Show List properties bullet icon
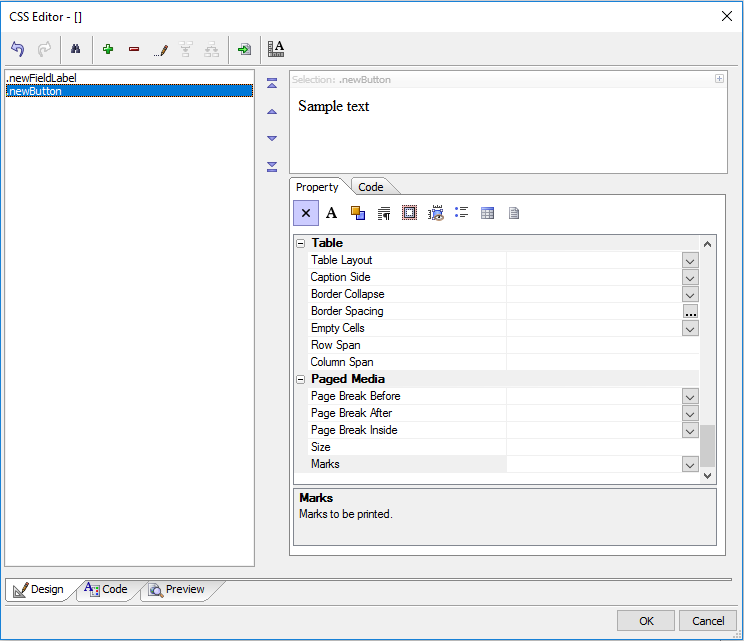The height and width of the screenshot is (641, 744). [461, 213]
